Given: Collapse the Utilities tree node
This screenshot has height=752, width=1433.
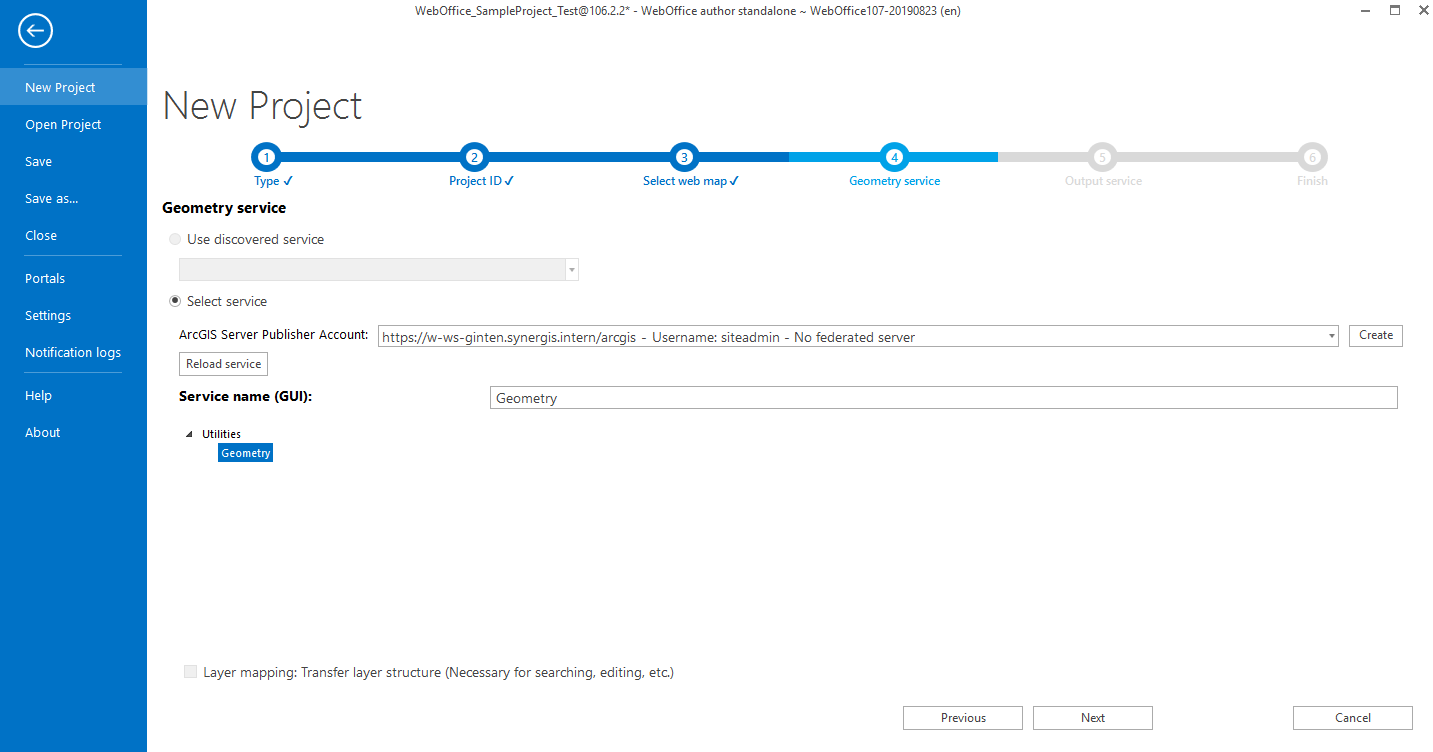Looking at the screenshot, I should pos(189,433).
